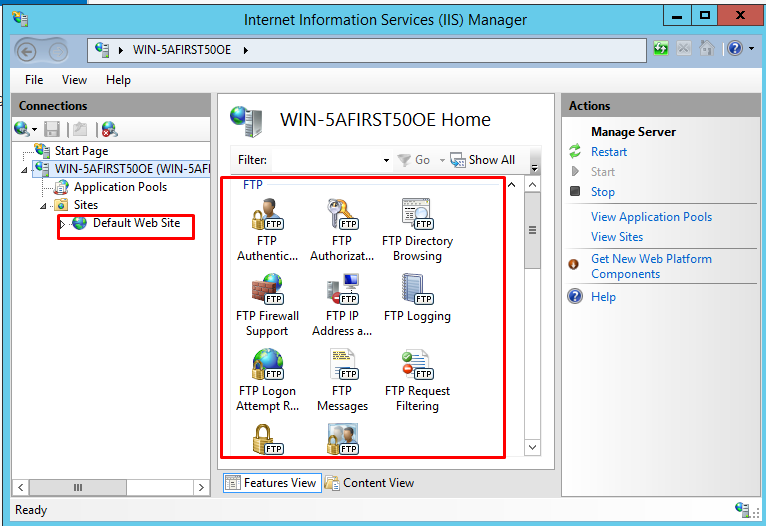Open FTP Messages feature
Image resolution: width=766 pixels, height=526 pixels.
point(342,380)
